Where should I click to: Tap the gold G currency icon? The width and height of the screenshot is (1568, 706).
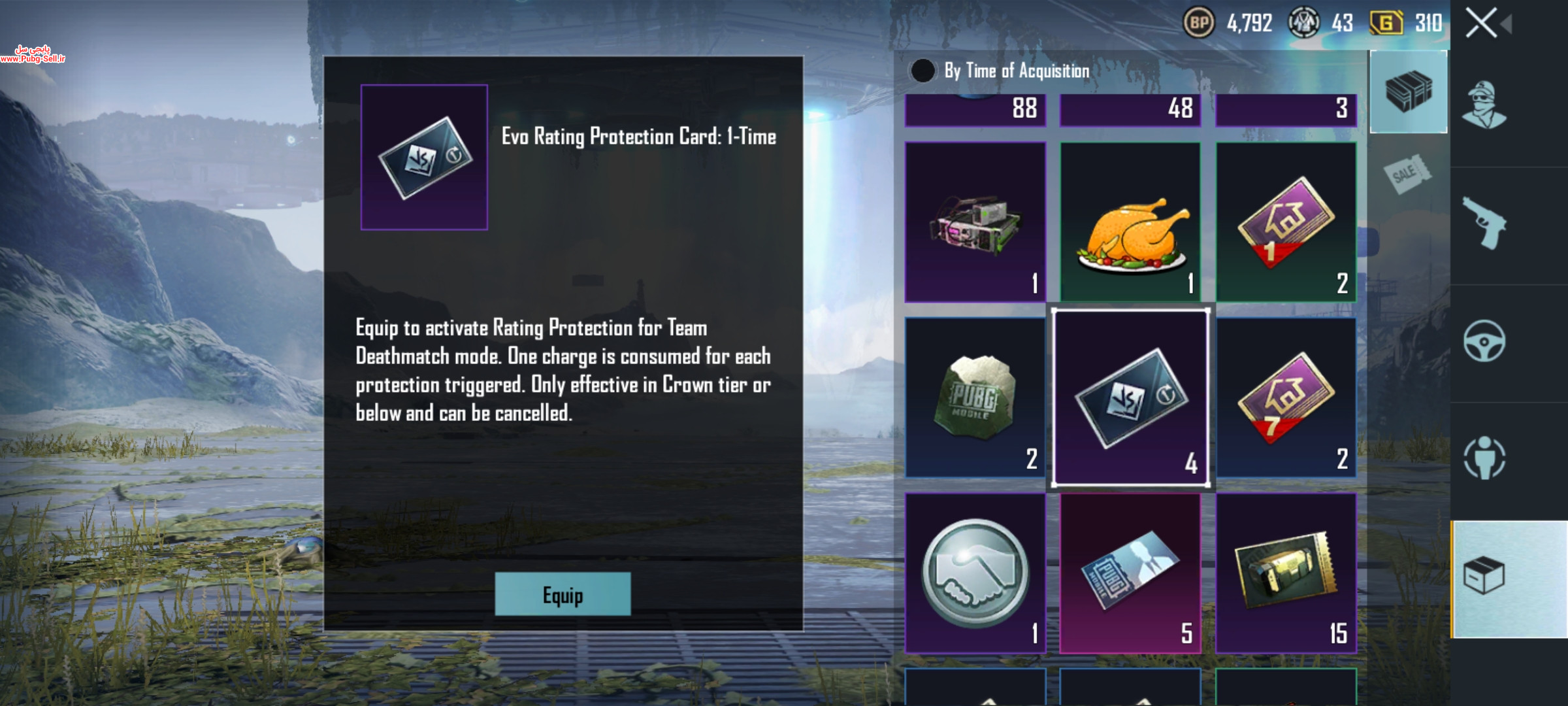pos(1386,23)
